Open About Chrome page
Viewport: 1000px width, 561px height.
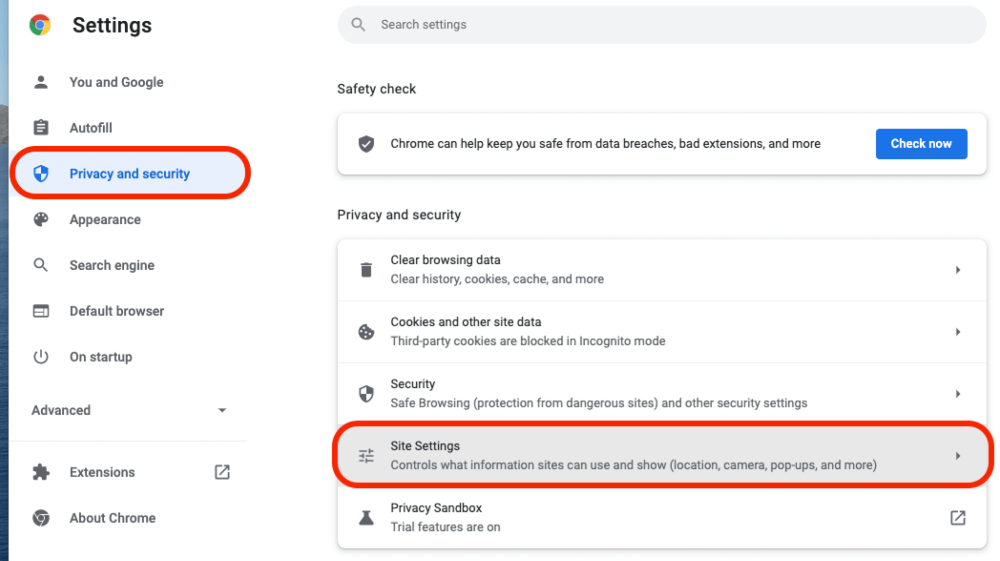point(112,518)
